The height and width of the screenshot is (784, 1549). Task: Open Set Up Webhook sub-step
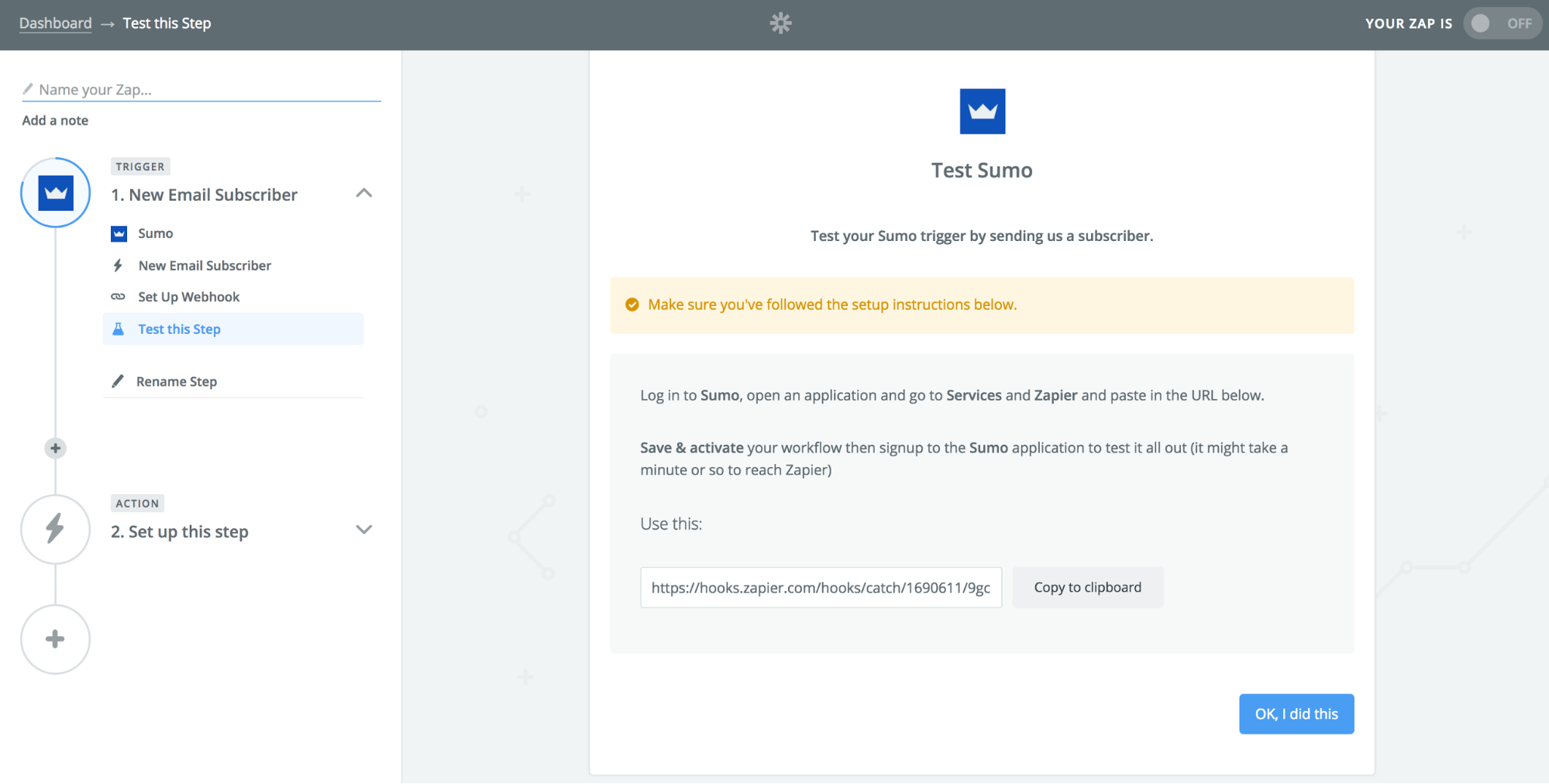[x=188, y=297]
